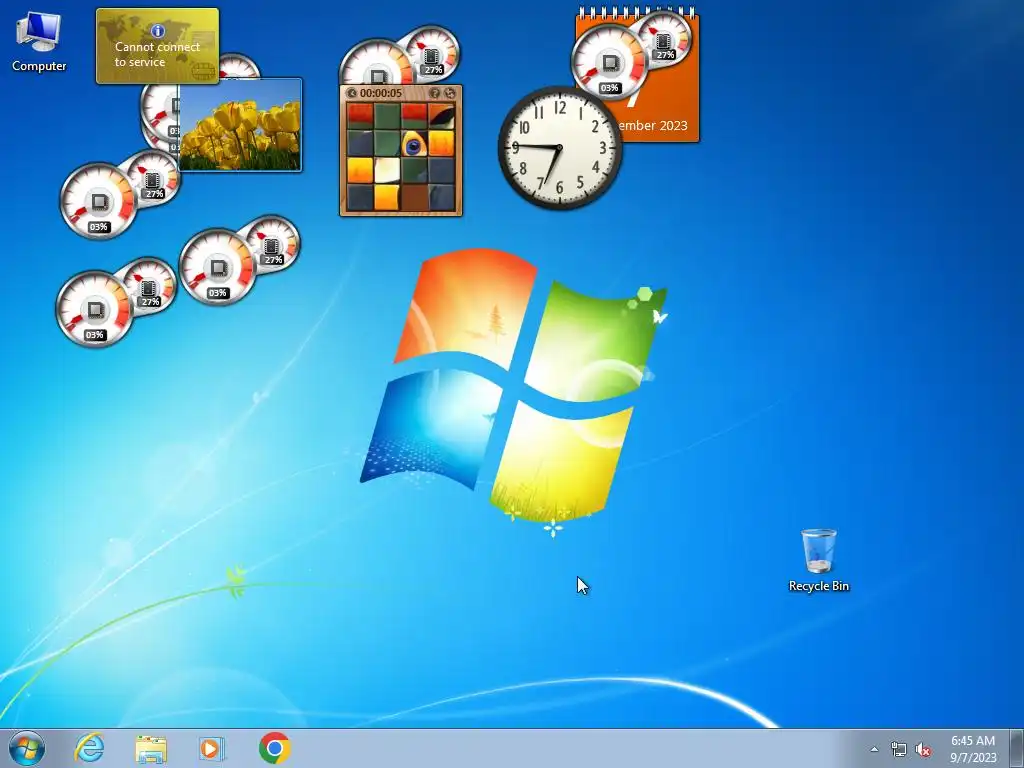Click the white puzzle tile
The width and height of the screenshot is (1024, 768).
(387, 171)
